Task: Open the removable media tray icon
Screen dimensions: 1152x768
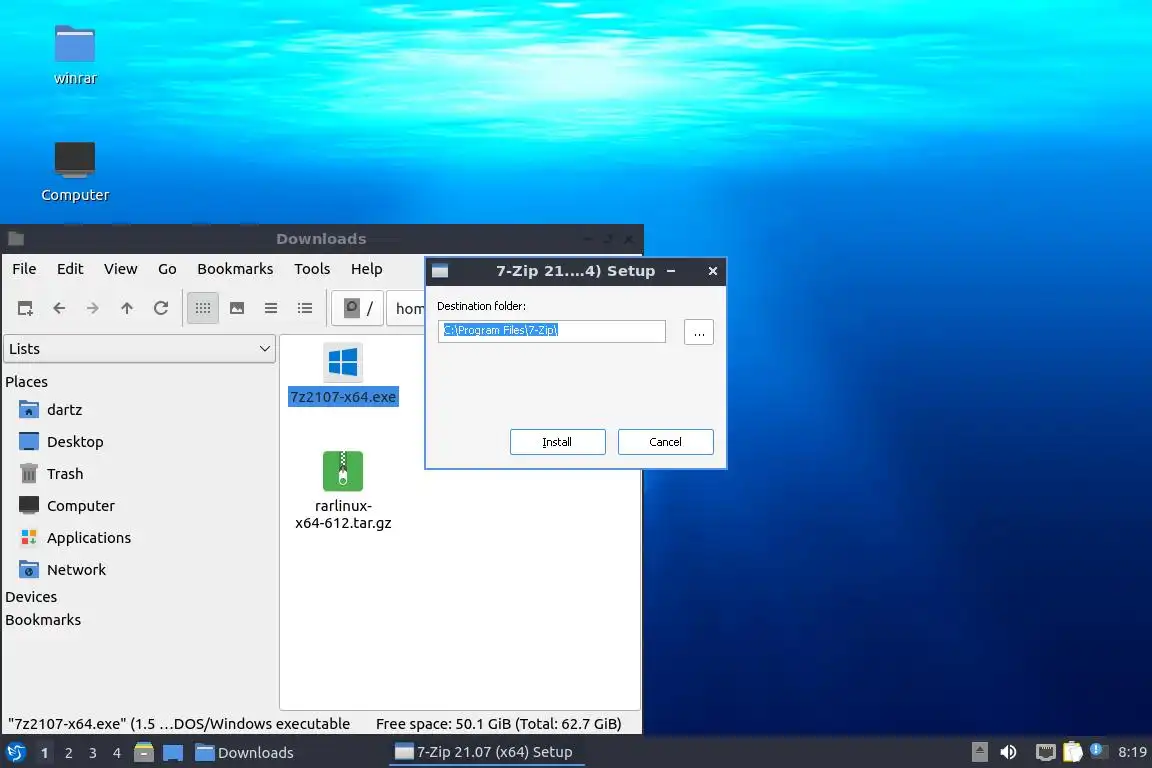Action: click(979, 752)
